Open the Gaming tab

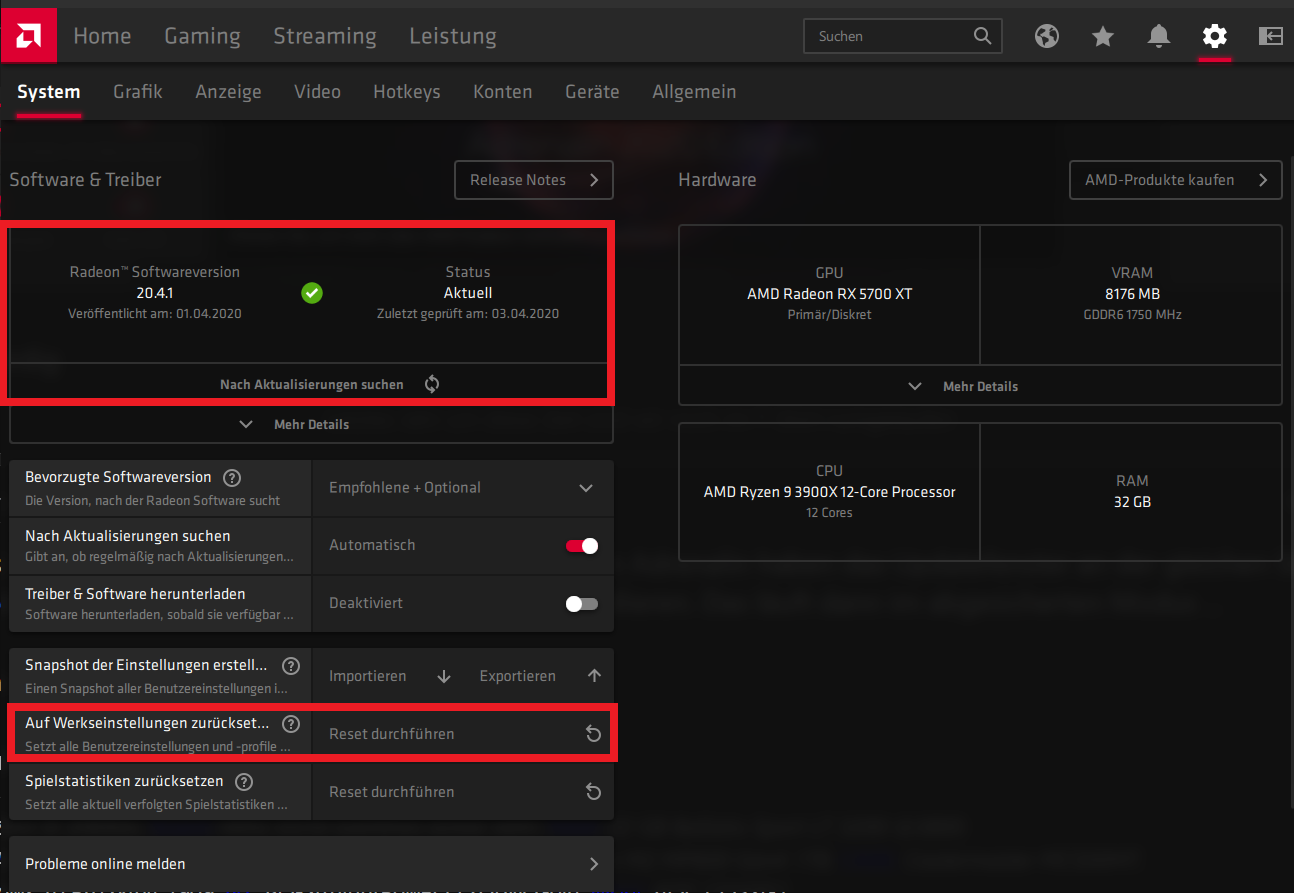(202, 36)
